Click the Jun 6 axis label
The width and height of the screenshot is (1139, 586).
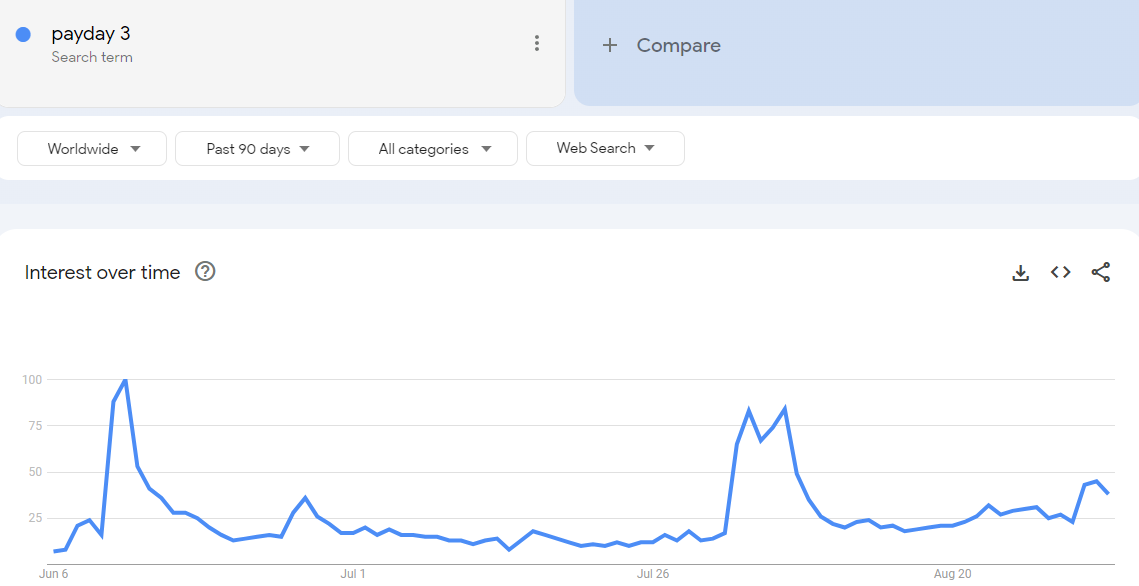tap(54, 574)
